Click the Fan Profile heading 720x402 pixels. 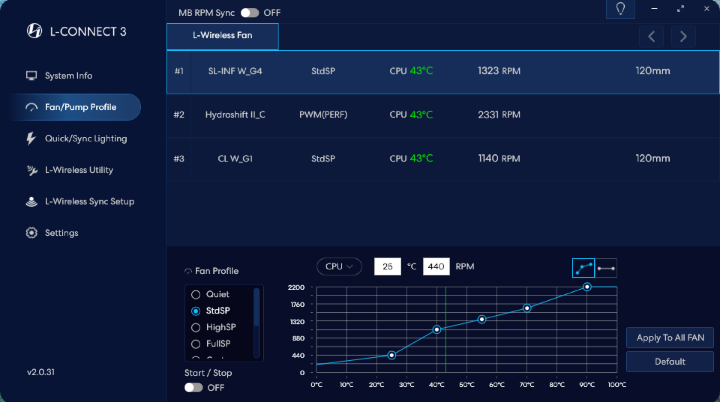[x=217, y=271]
